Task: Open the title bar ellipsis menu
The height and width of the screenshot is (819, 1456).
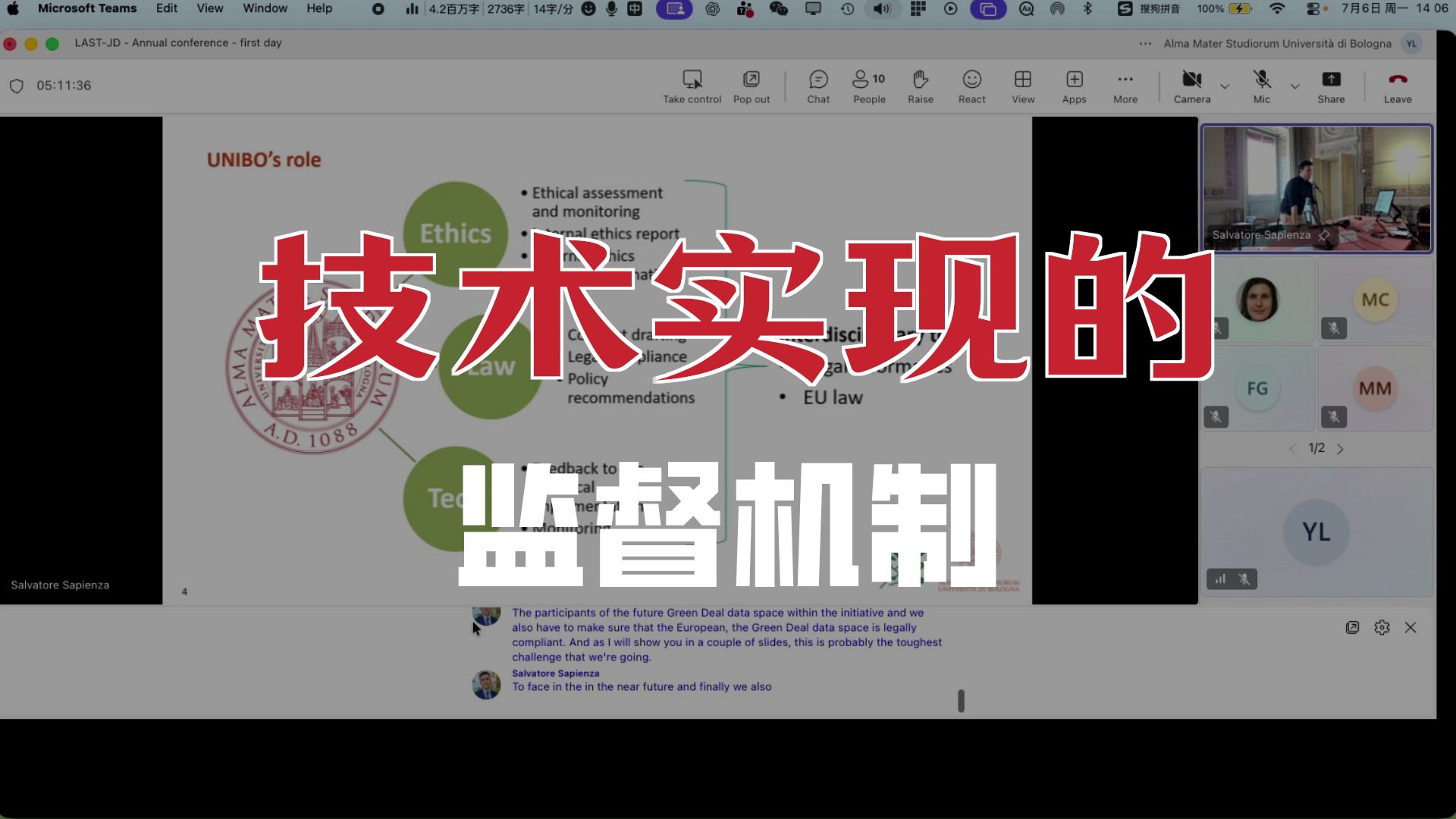Action: pos(1145,43)
